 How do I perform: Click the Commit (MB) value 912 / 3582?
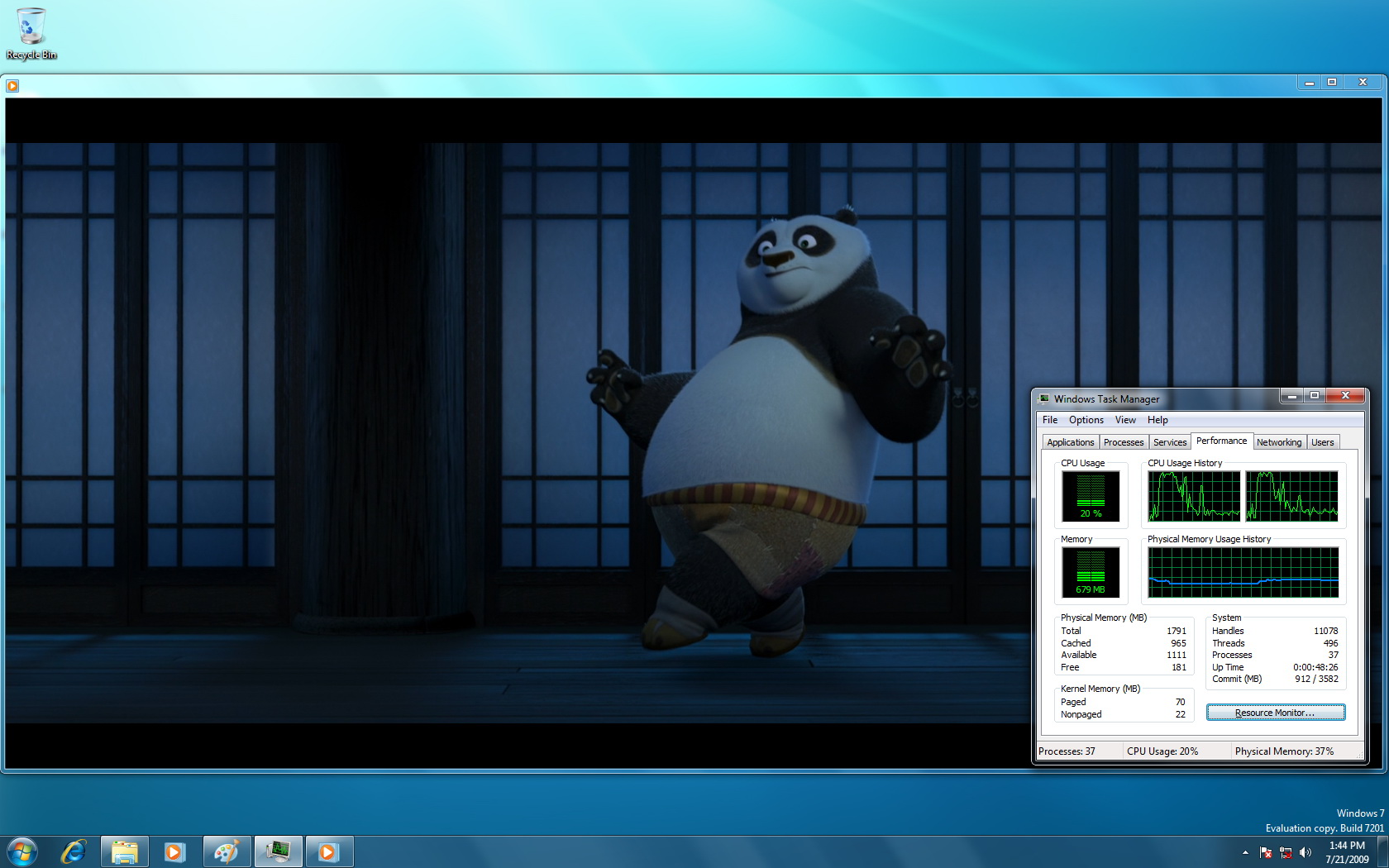[1316, 679]
